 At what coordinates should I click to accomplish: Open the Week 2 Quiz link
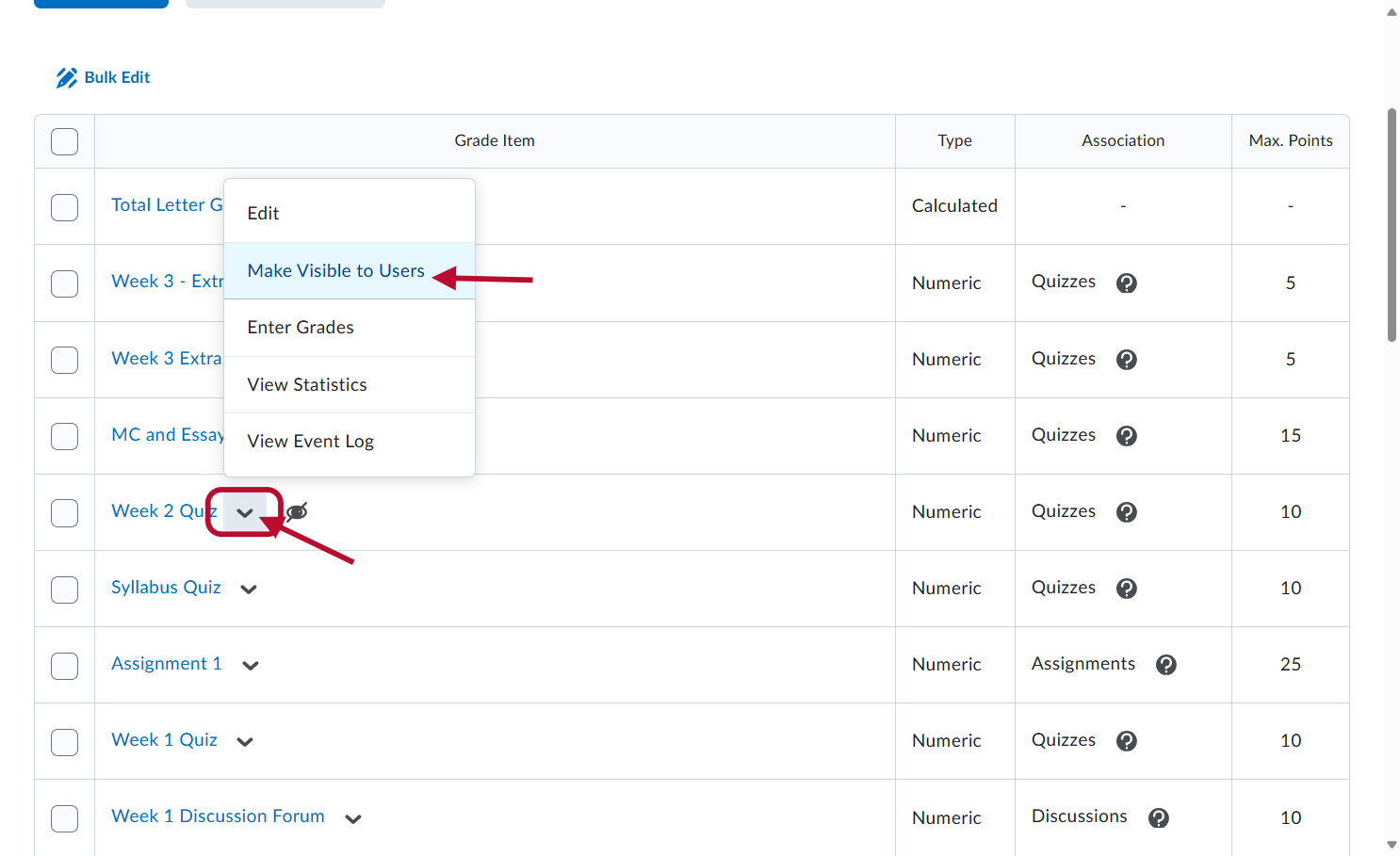coord(164,511)
